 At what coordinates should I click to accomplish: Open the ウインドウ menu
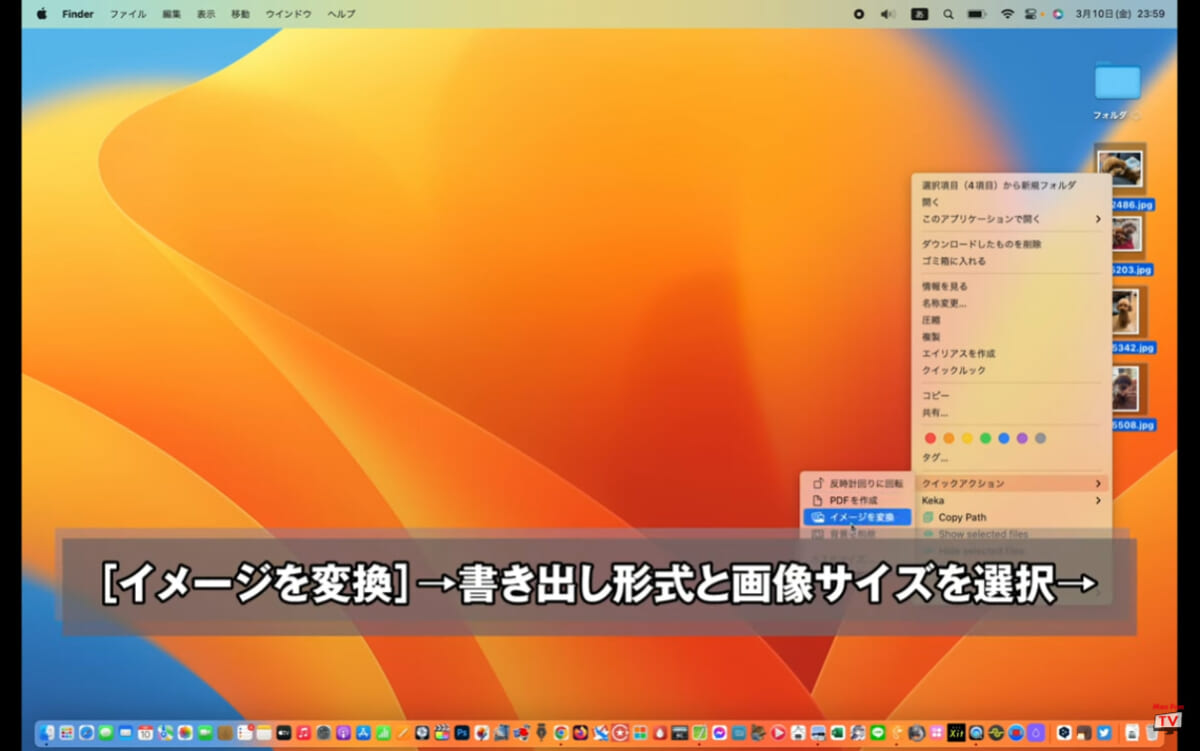(288, 14)
